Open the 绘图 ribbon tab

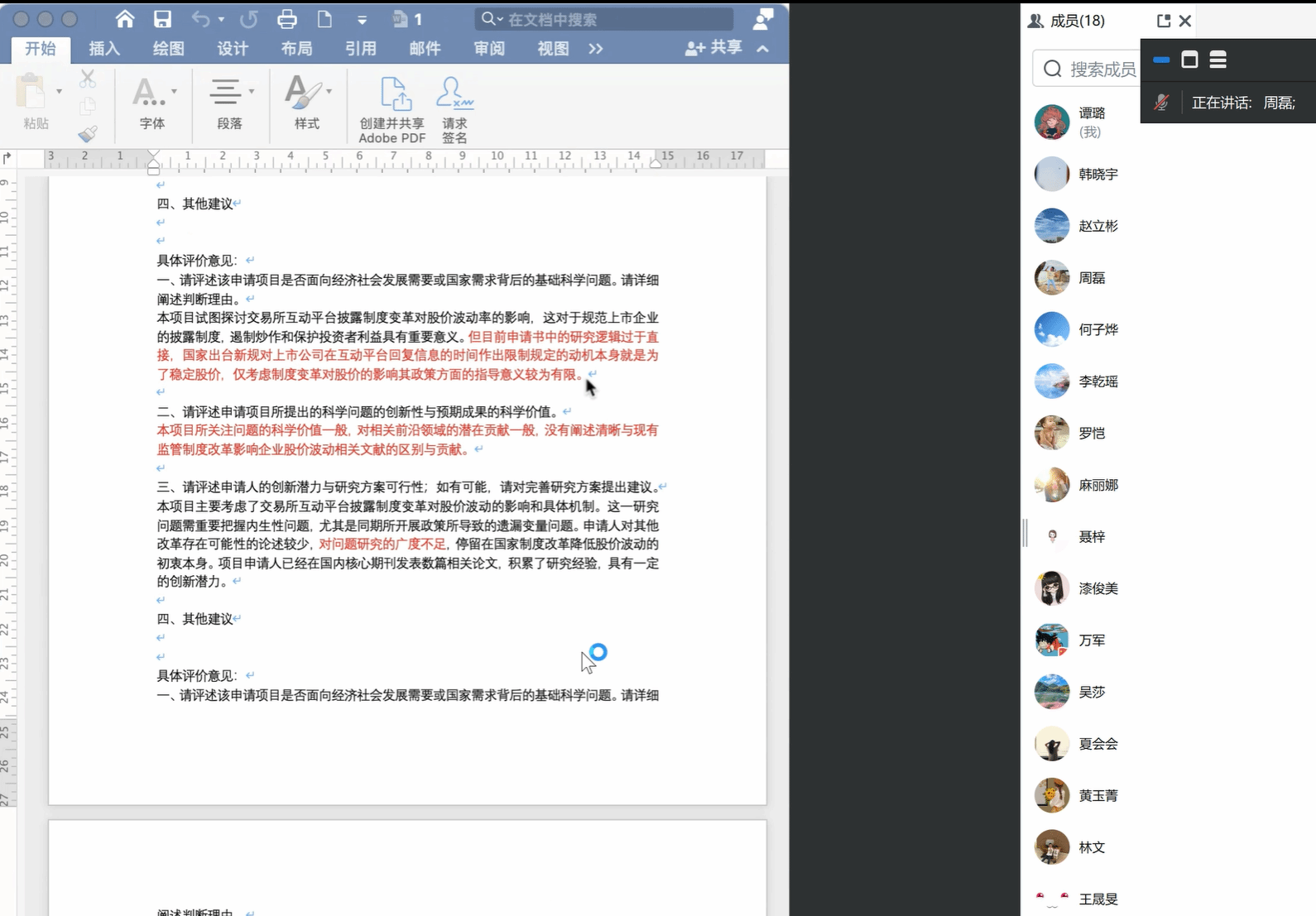(x=169, y=49)
